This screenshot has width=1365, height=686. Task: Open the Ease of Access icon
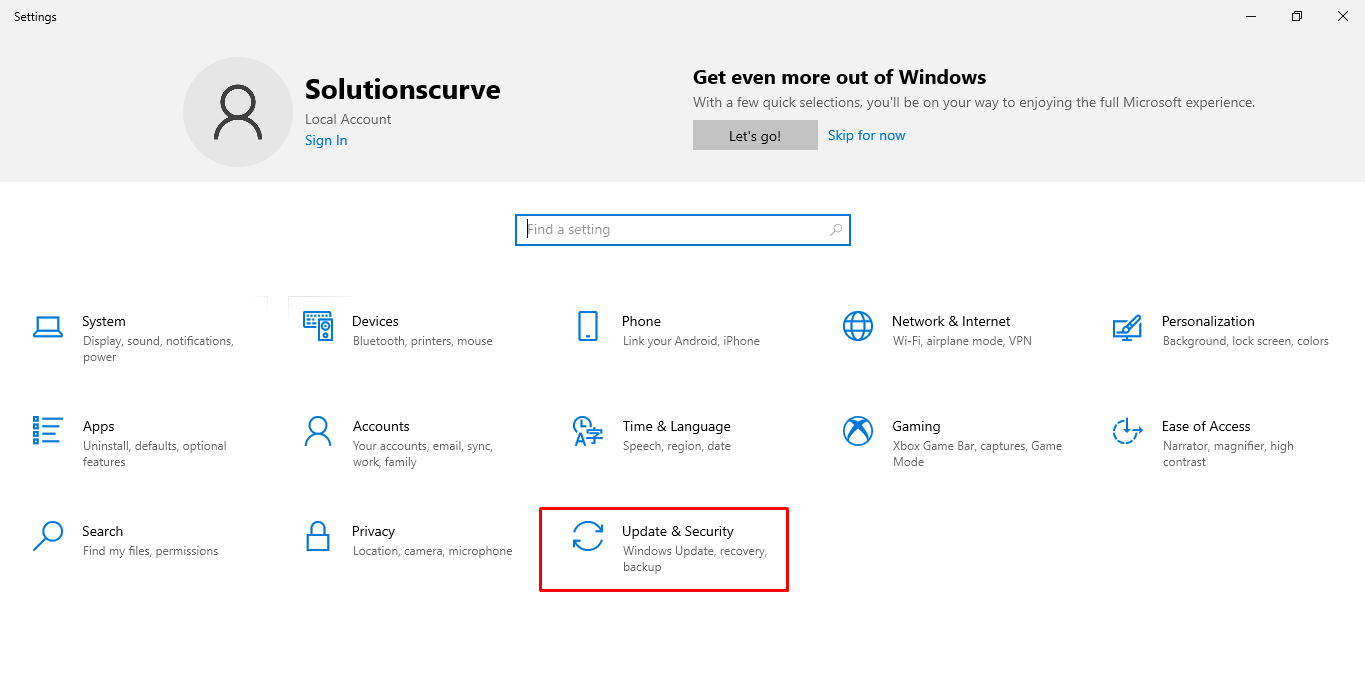click(x=1127, y=431)
